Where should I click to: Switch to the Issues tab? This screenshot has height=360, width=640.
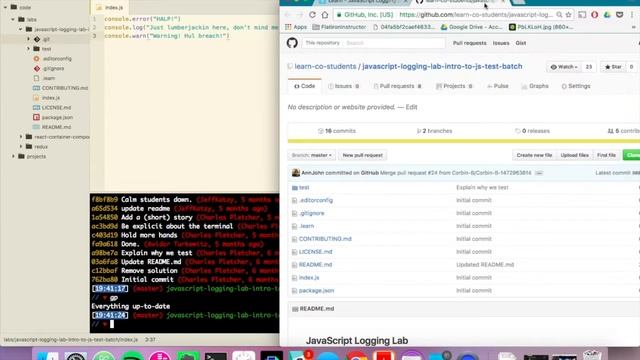point(343,86)
